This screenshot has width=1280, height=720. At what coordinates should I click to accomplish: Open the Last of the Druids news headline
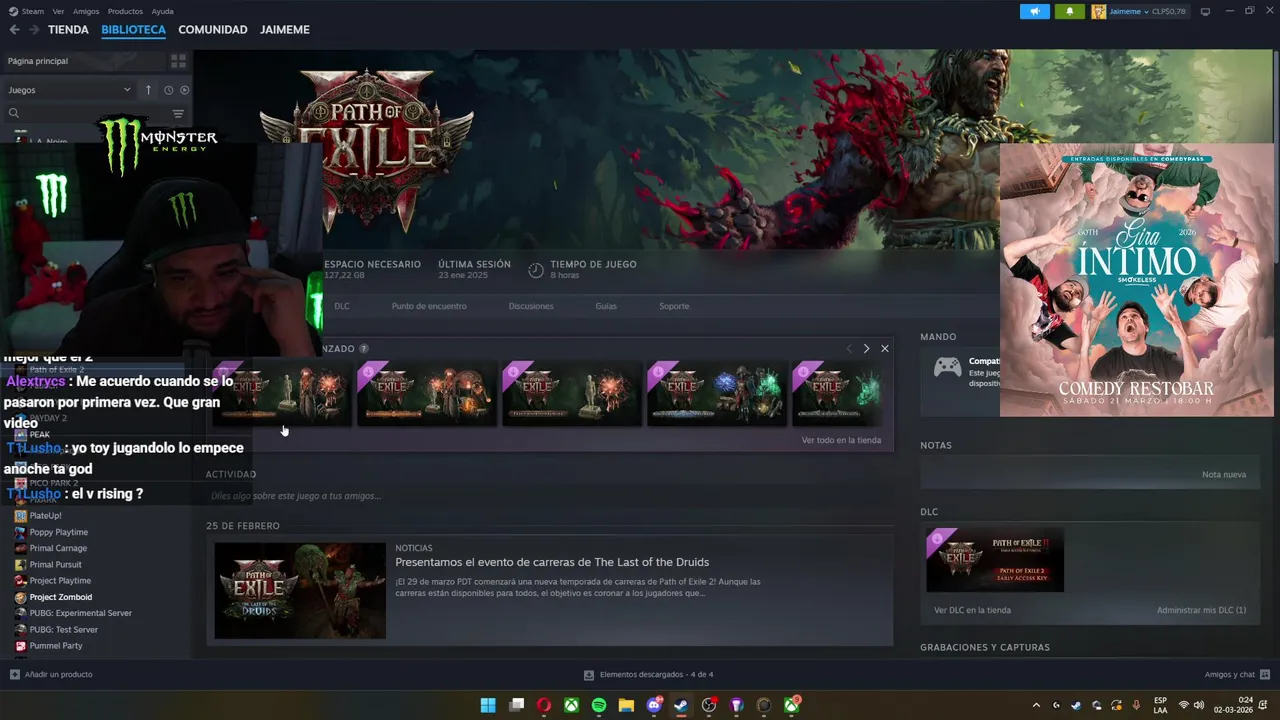[x=552, y=562]
